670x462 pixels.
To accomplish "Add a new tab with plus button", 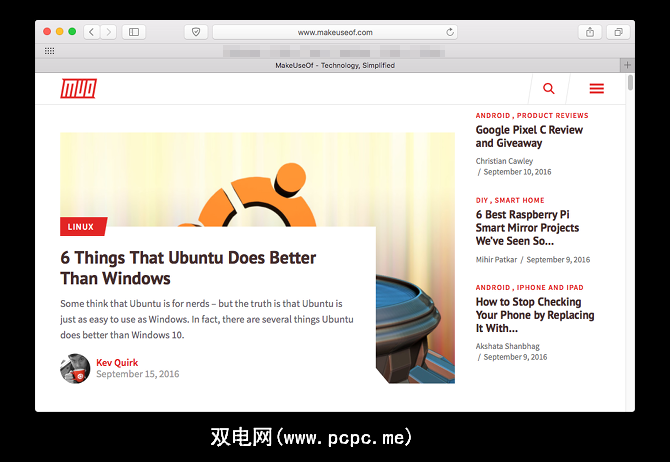I will point(627,65).
